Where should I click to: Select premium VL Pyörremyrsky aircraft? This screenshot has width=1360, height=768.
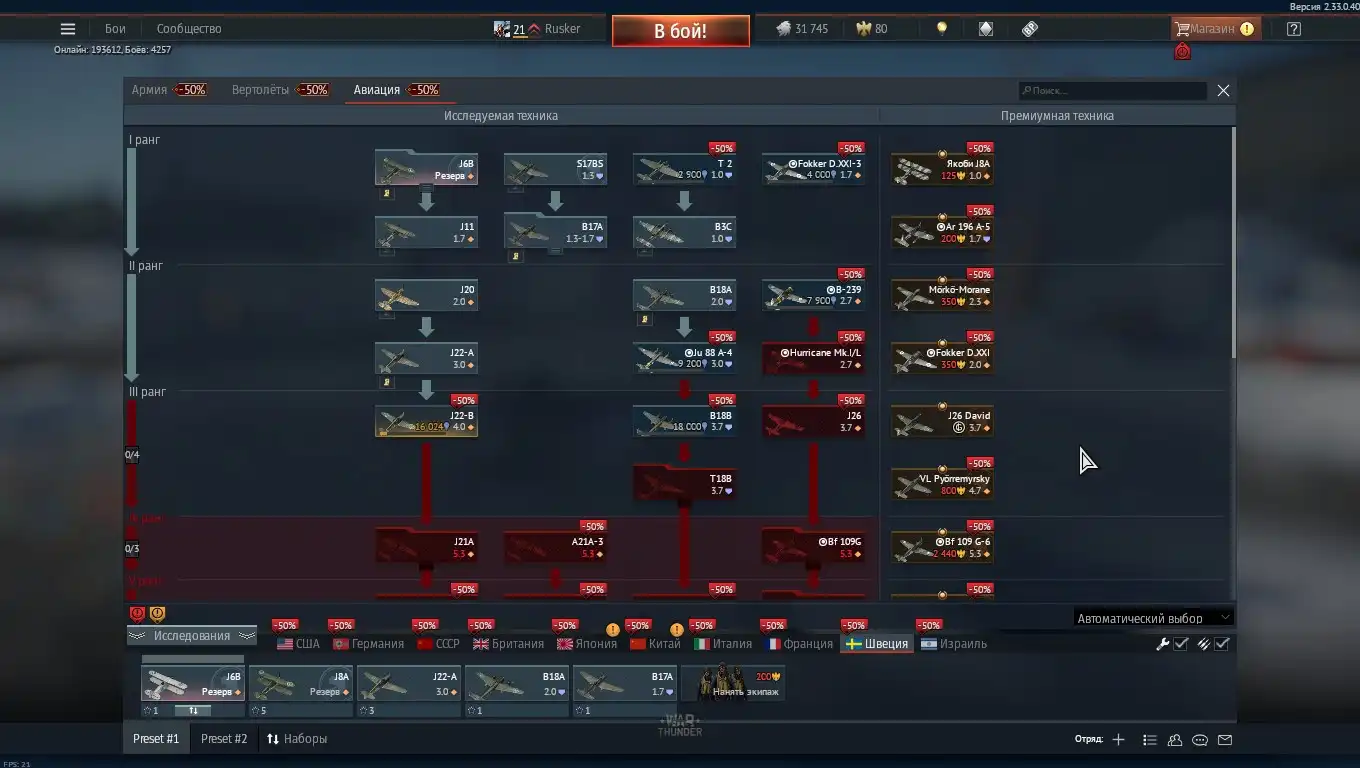(x=942, y=485)
